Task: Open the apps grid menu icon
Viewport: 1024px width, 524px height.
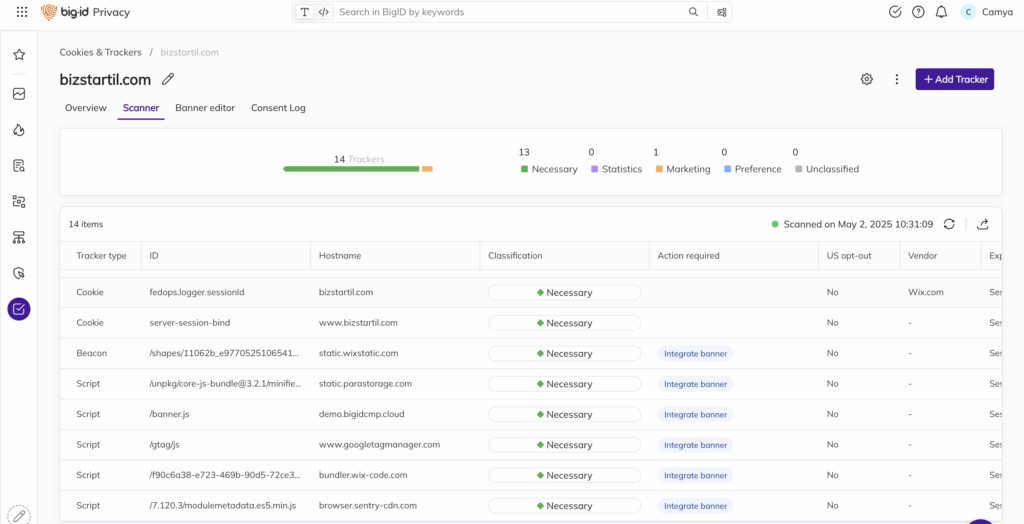Action: click(x=22, y=12)
